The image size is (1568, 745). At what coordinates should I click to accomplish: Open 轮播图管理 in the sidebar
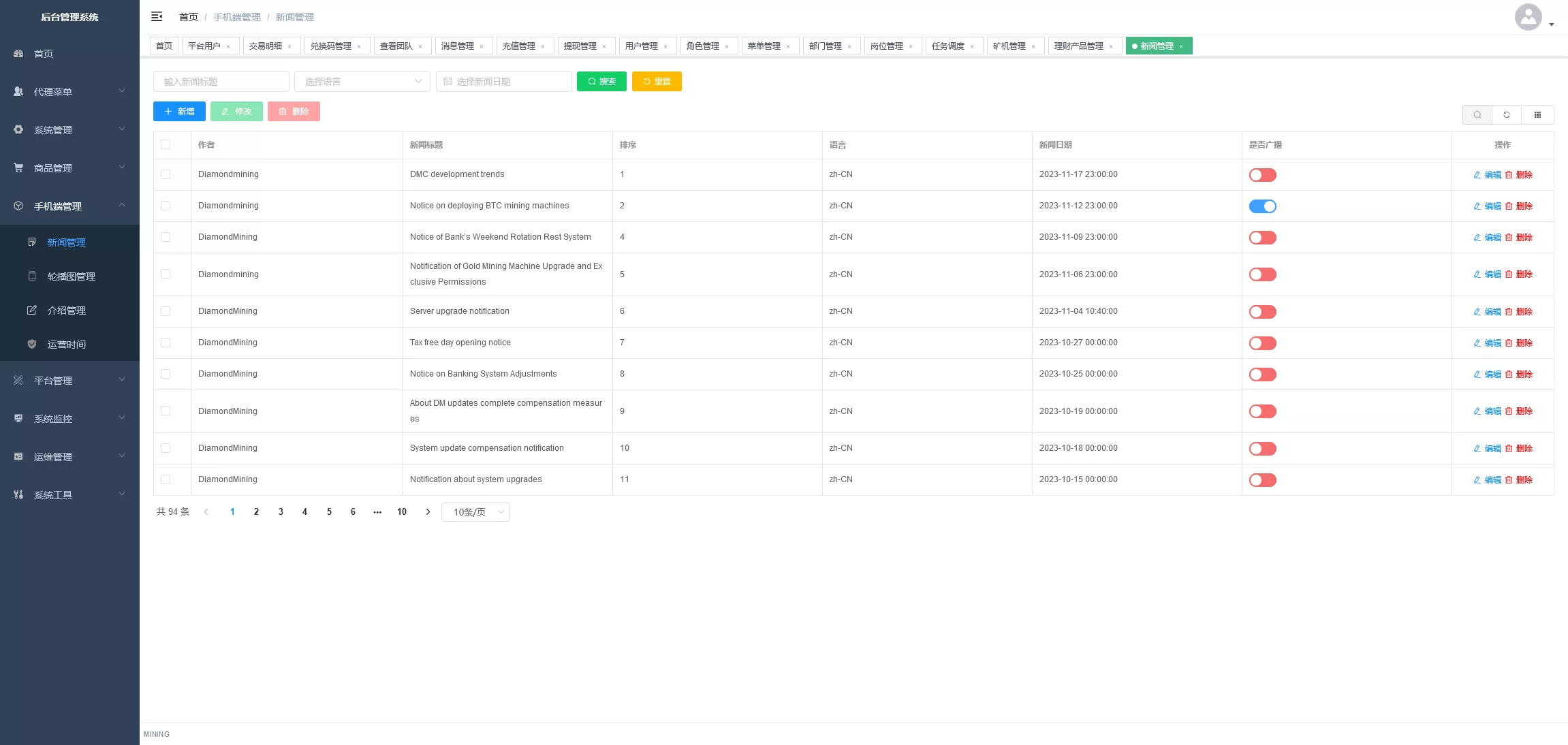[71, 276]
